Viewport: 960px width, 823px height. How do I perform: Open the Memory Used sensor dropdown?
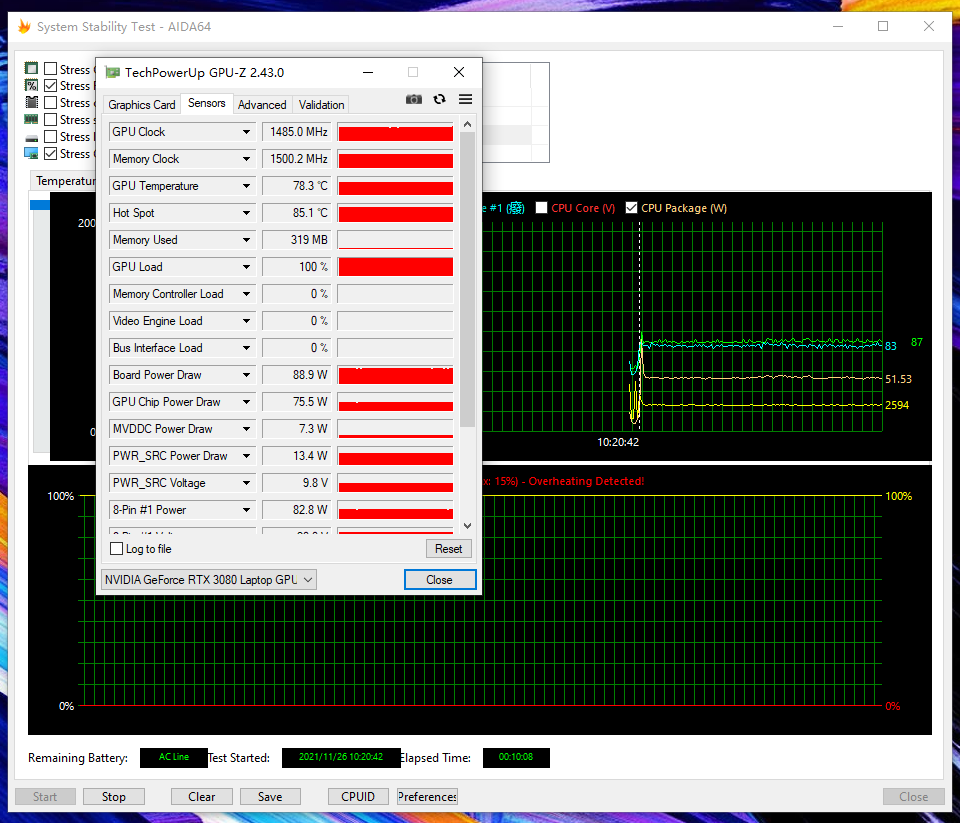point(246,240)
